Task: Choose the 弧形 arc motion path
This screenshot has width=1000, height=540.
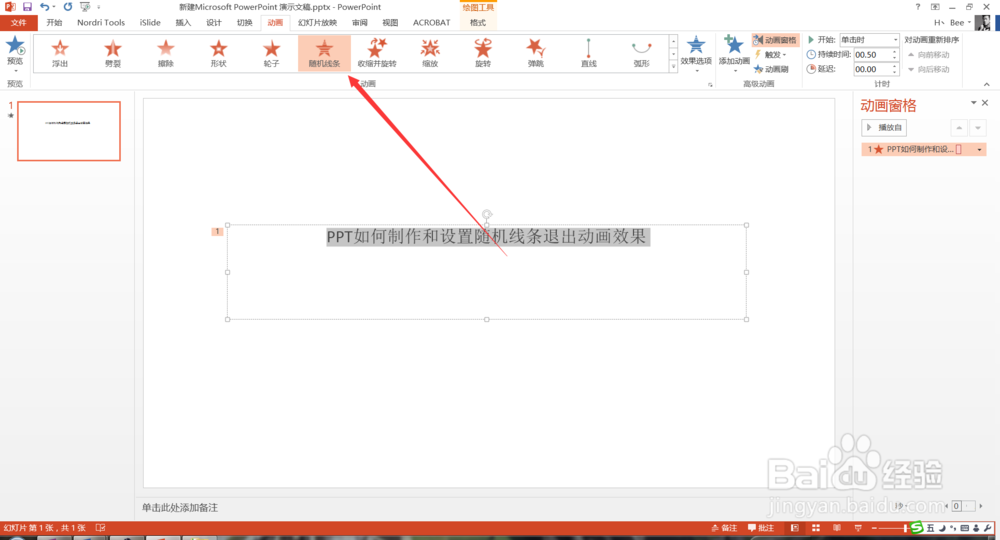Action: (x=642, y=53)
